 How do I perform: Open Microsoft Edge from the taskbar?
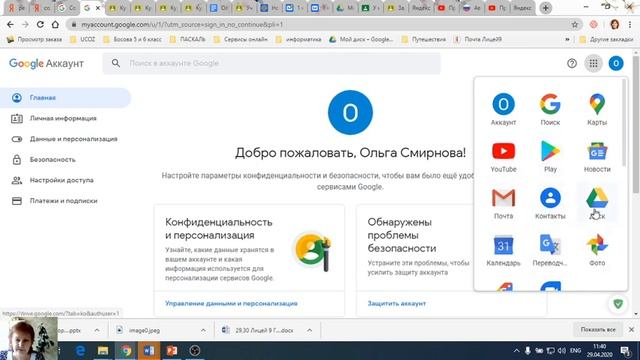[x=80, y=351]
